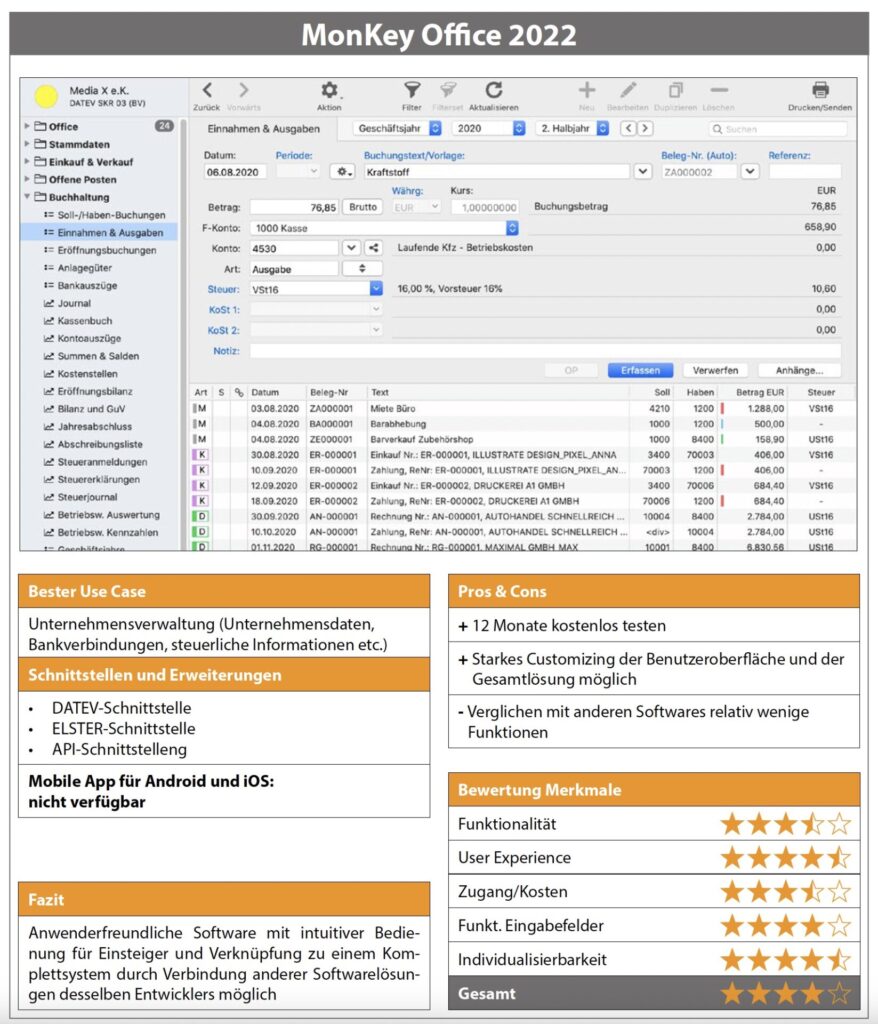Open the 2020 year dropdown
878x1024 pixels.
[x=489, y=129]
